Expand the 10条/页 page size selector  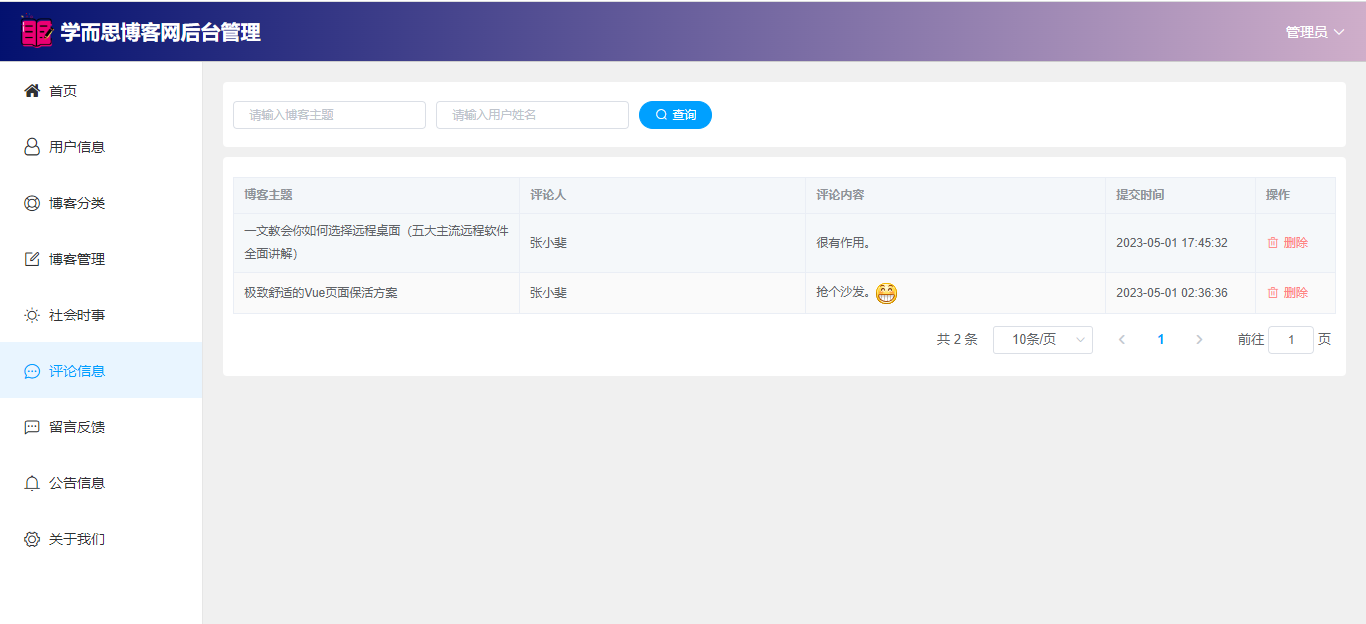pyautogui.click(x=1042, y=340)
